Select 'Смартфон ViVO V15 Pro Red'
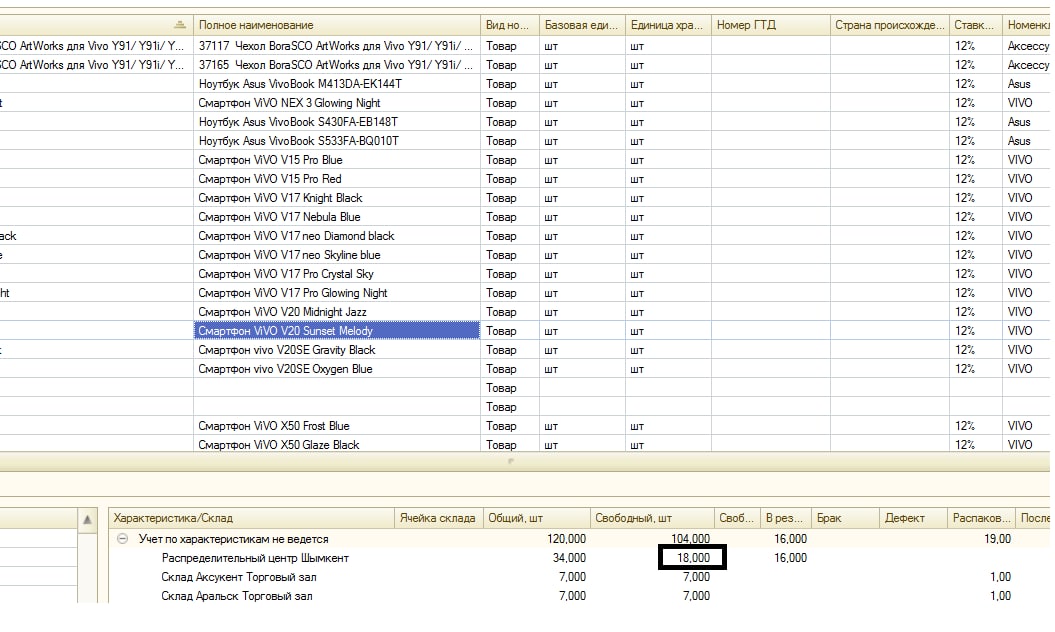 click(x=270, y=179)
